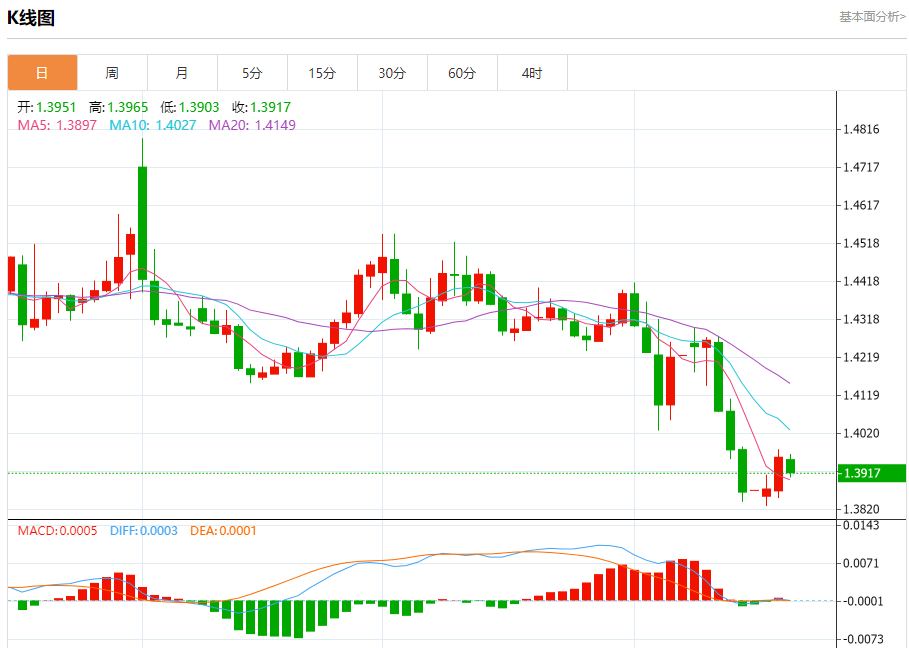Click the 1.4219 price axis label
This screenshot has height=648, width=909.
(x=861, y=357)
